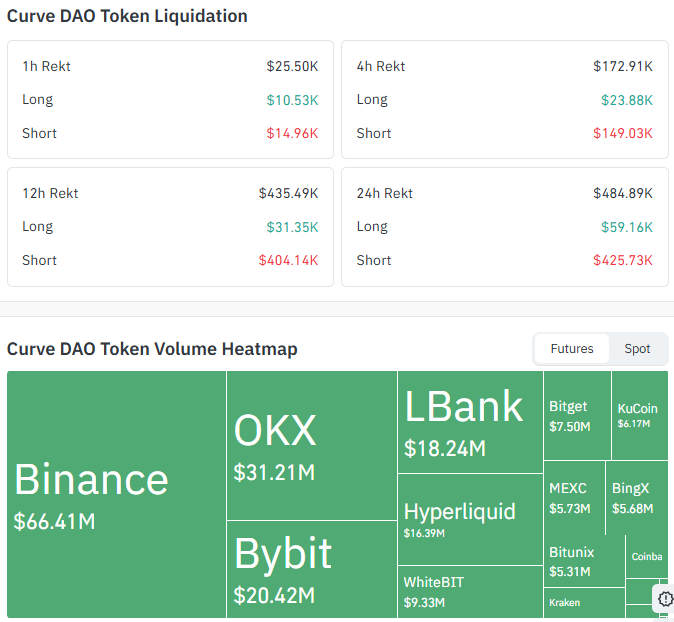The image size is (674, 622).
Task: Click the Long label in 12h Rekt card
Action: point(38,227)
